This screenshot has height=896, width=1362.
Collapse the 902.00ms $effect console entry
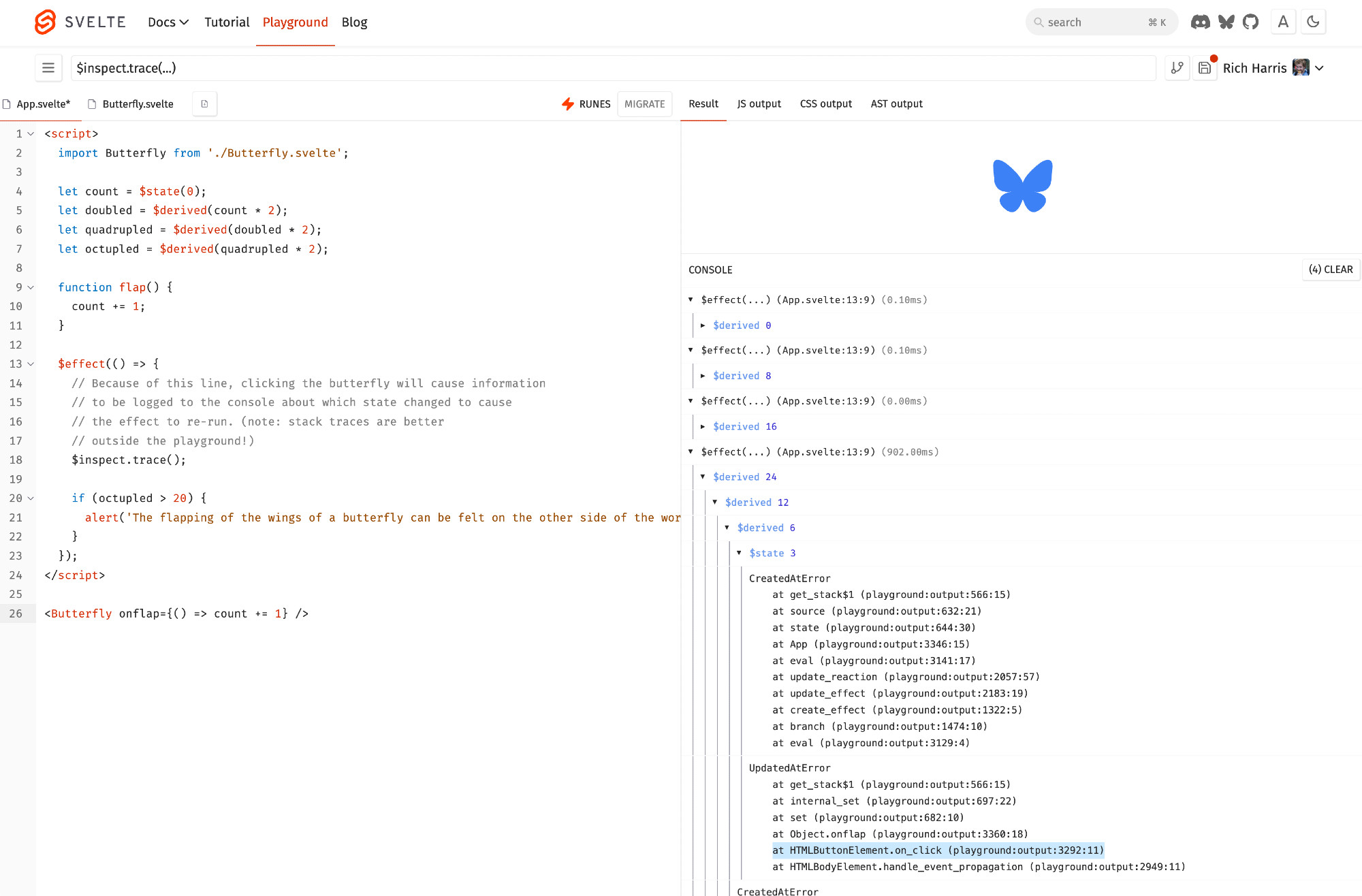(x=691, y=451)
